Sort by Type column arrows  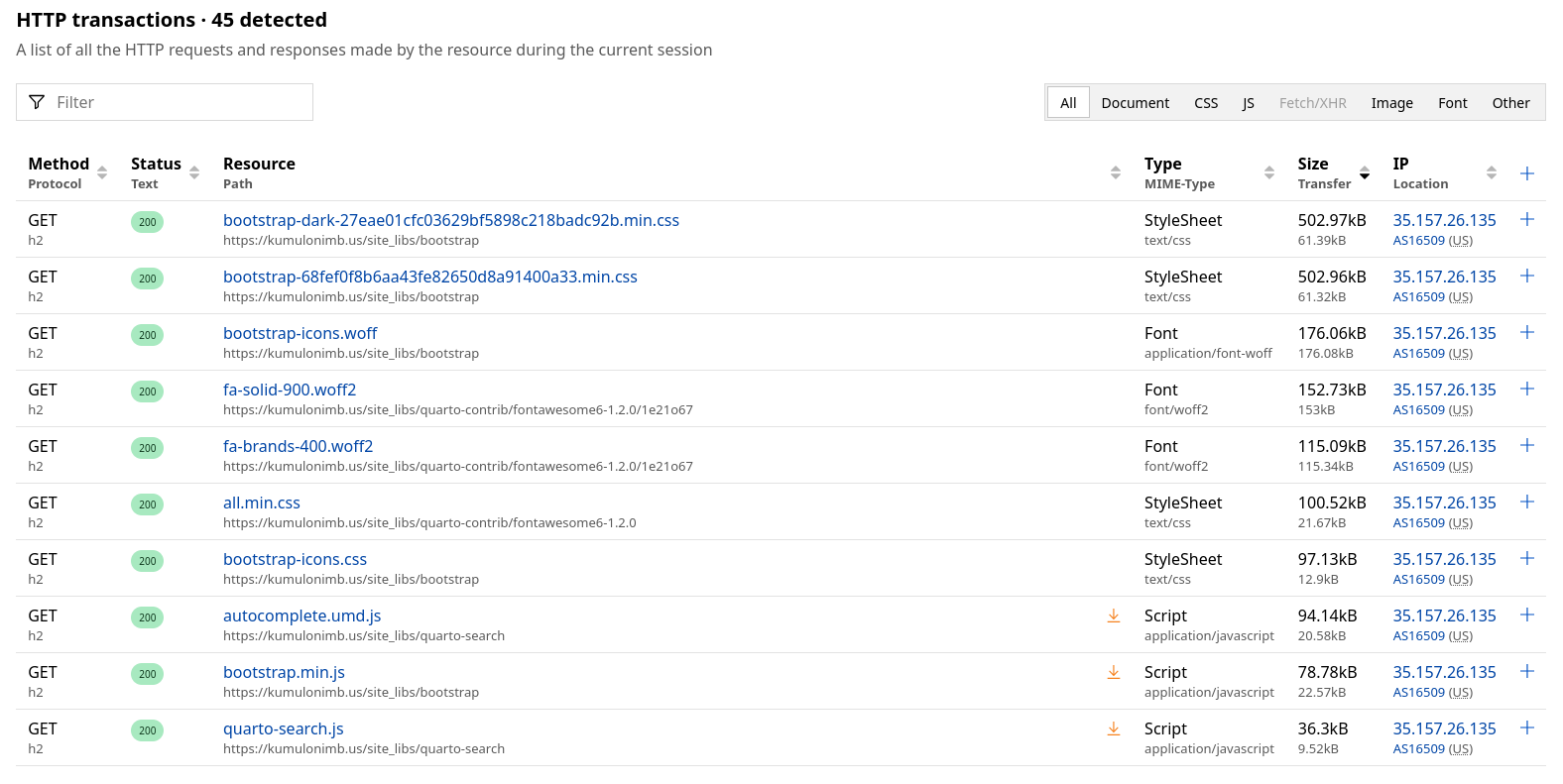coord(1269,173)
